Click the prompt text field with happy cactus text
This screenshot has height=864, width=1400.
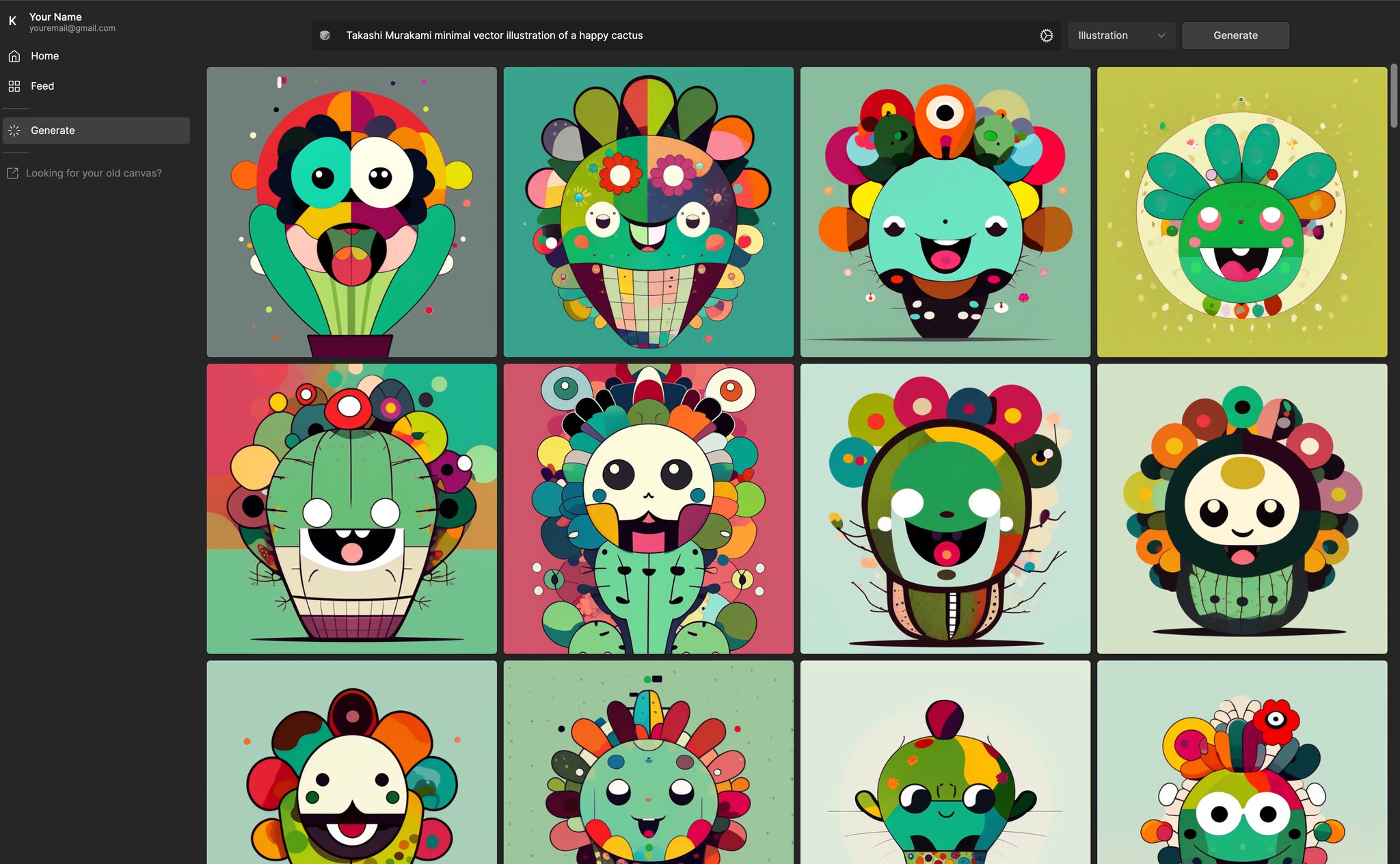click(x=687, y=36)
